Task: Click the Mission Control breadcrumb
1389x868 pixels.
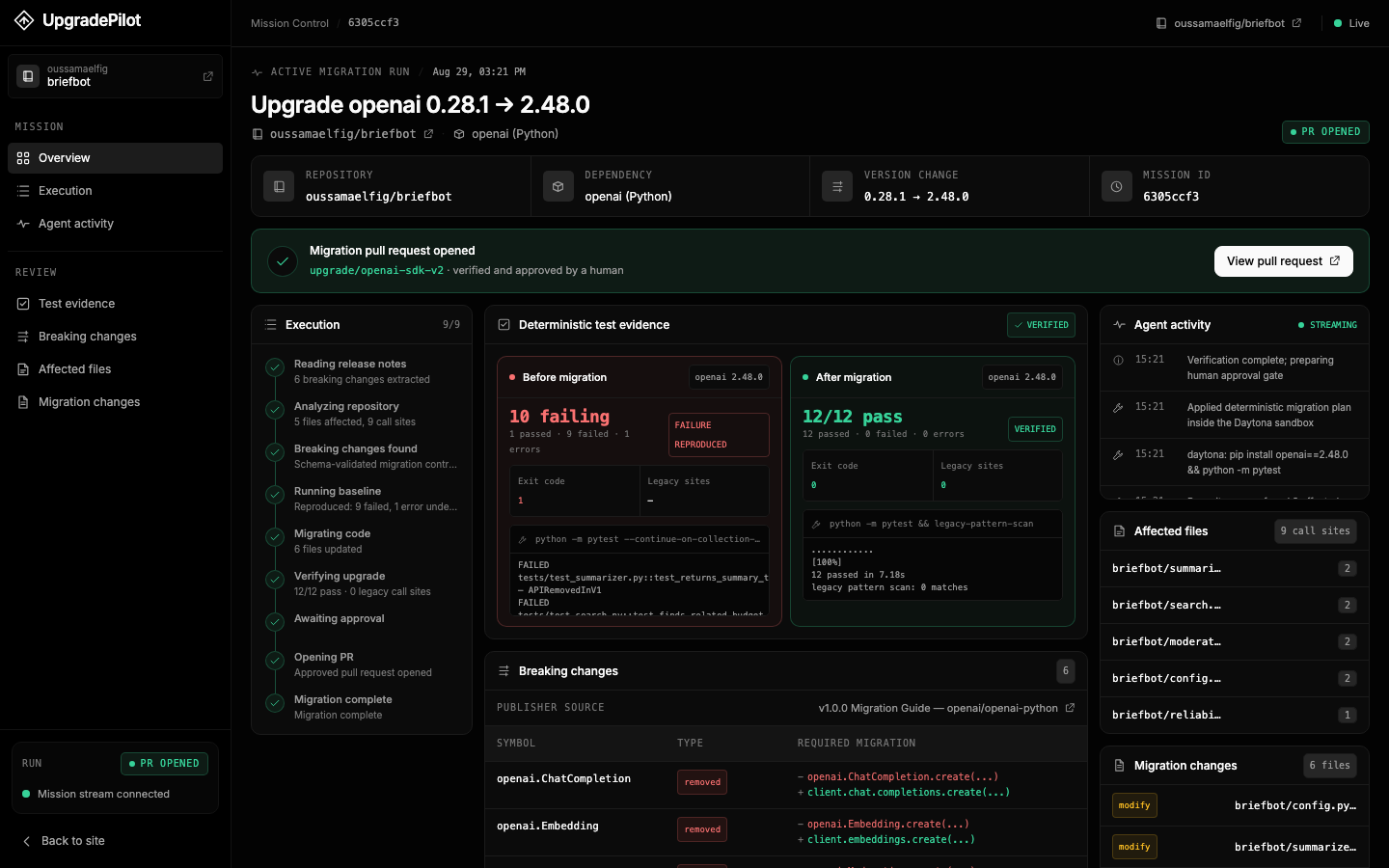Action: pyautogui.click(x=289, y=23)
